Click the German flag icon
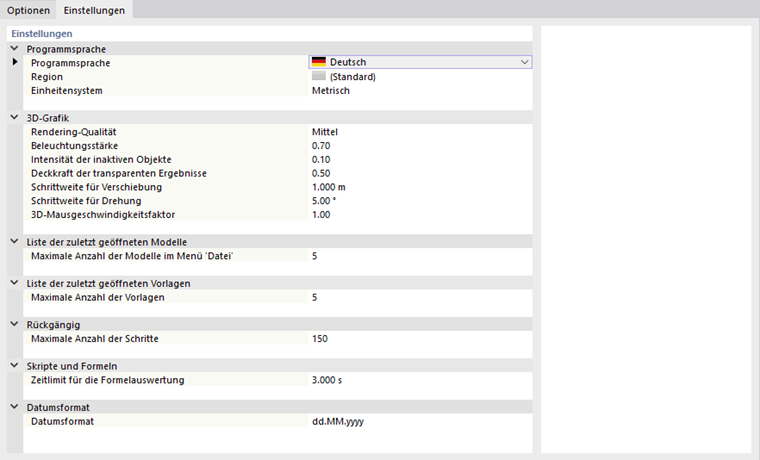The height and width of the screenshot is (460, 760). tap(318, 62)
